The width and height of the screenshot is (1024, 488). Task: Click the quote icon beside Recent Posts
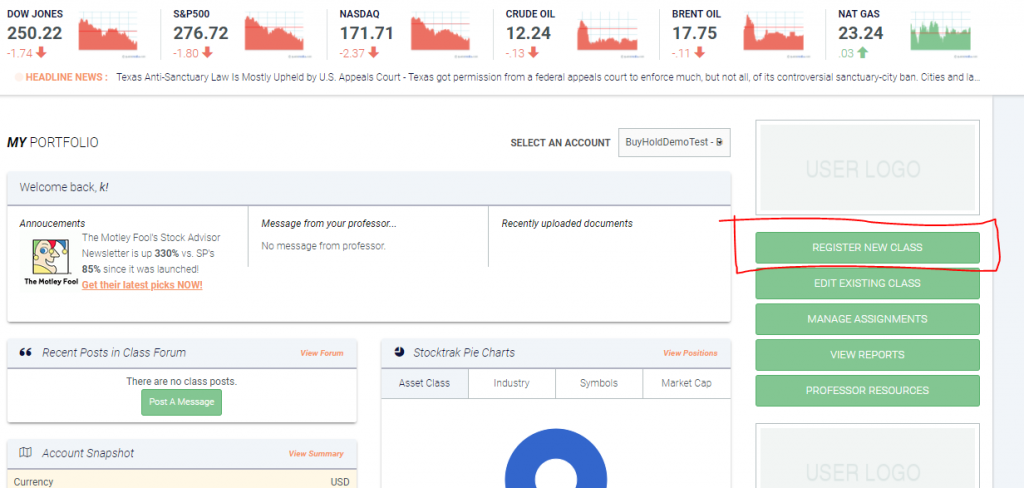[x=25, y=353]
